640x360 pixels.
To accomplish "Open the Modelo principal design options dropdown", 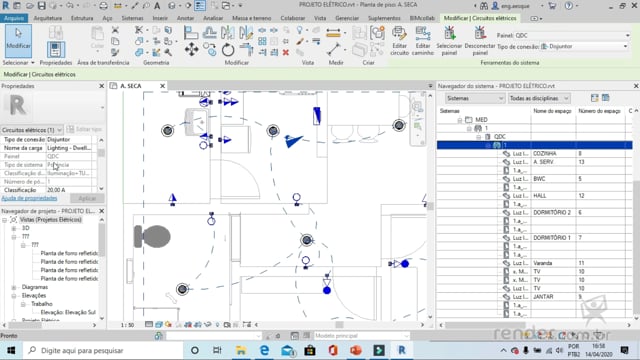I will coord(361,336).
